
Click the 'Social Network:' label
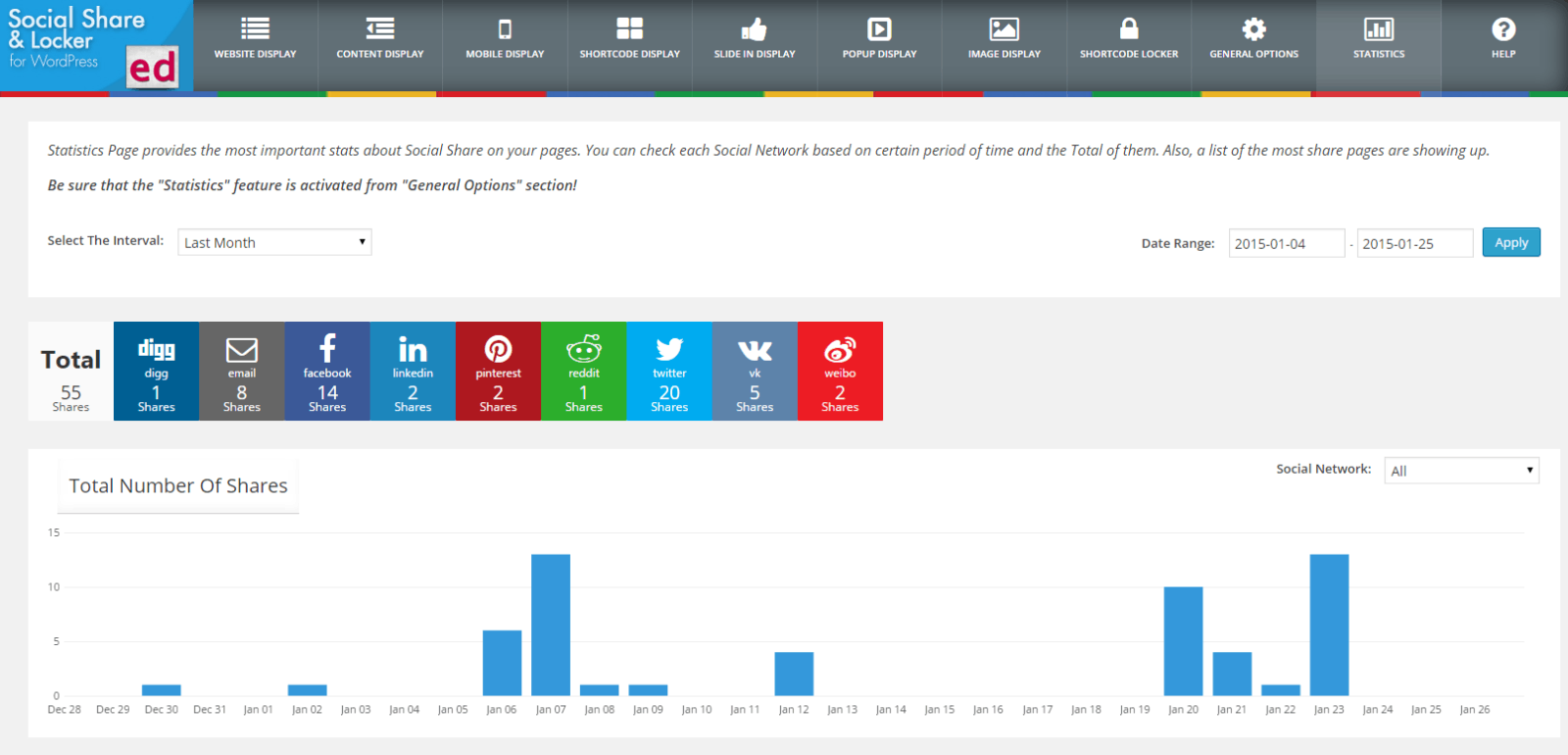[1324, 469]
